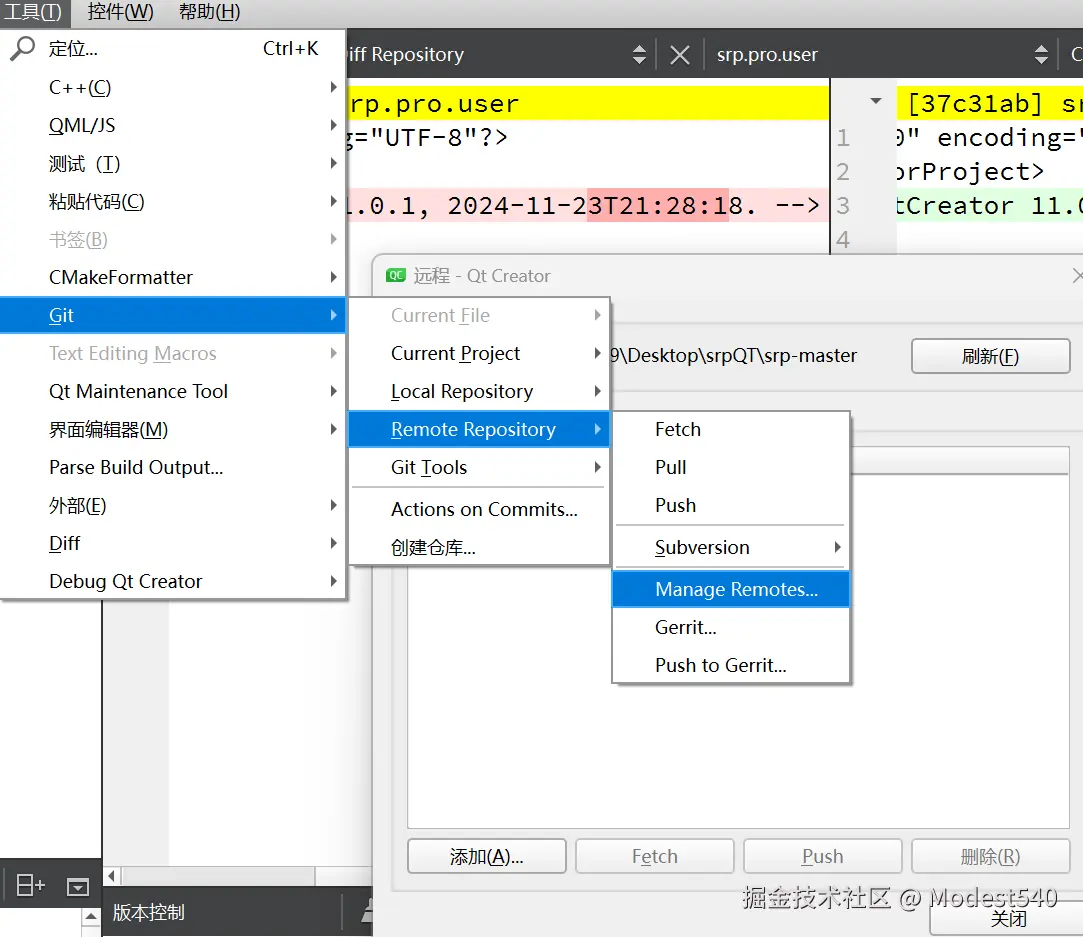Choose 定位... from the Tools menu
Image resolution: width=1083 pixels, height=937 pixels.
[173, 49]
